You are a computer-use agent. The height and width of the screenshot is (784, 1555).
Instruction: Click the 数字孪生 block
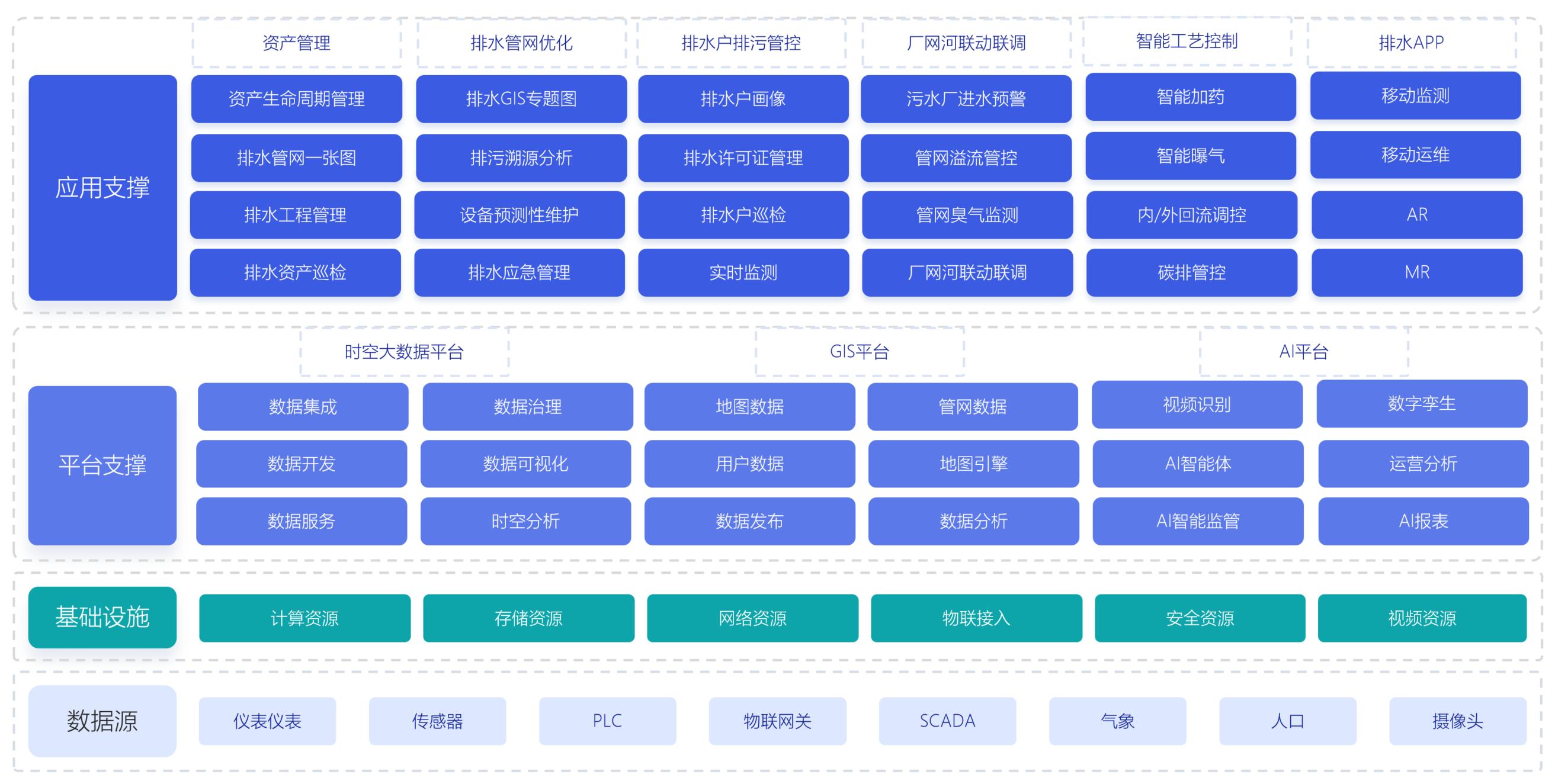[x=1422, y=406]
